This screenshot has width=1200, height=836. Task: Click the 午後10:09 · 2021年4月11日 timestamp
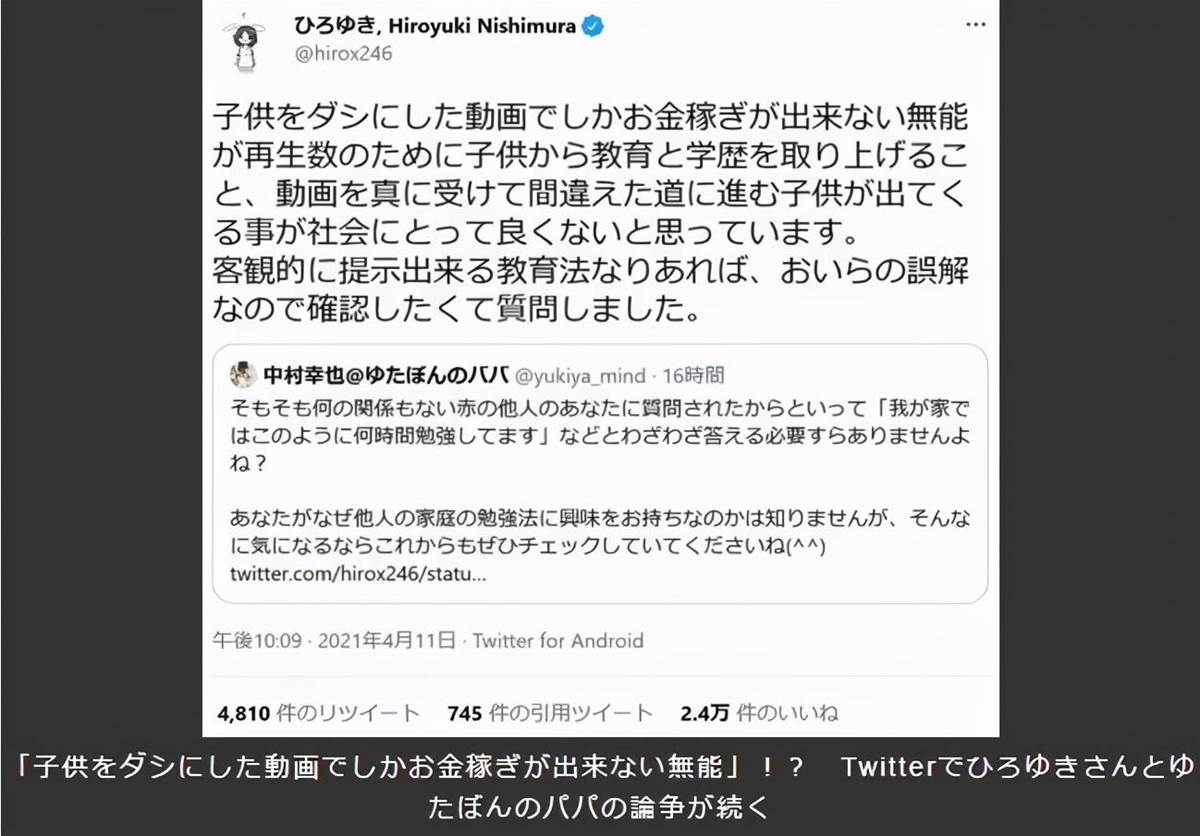click(334, 641)
